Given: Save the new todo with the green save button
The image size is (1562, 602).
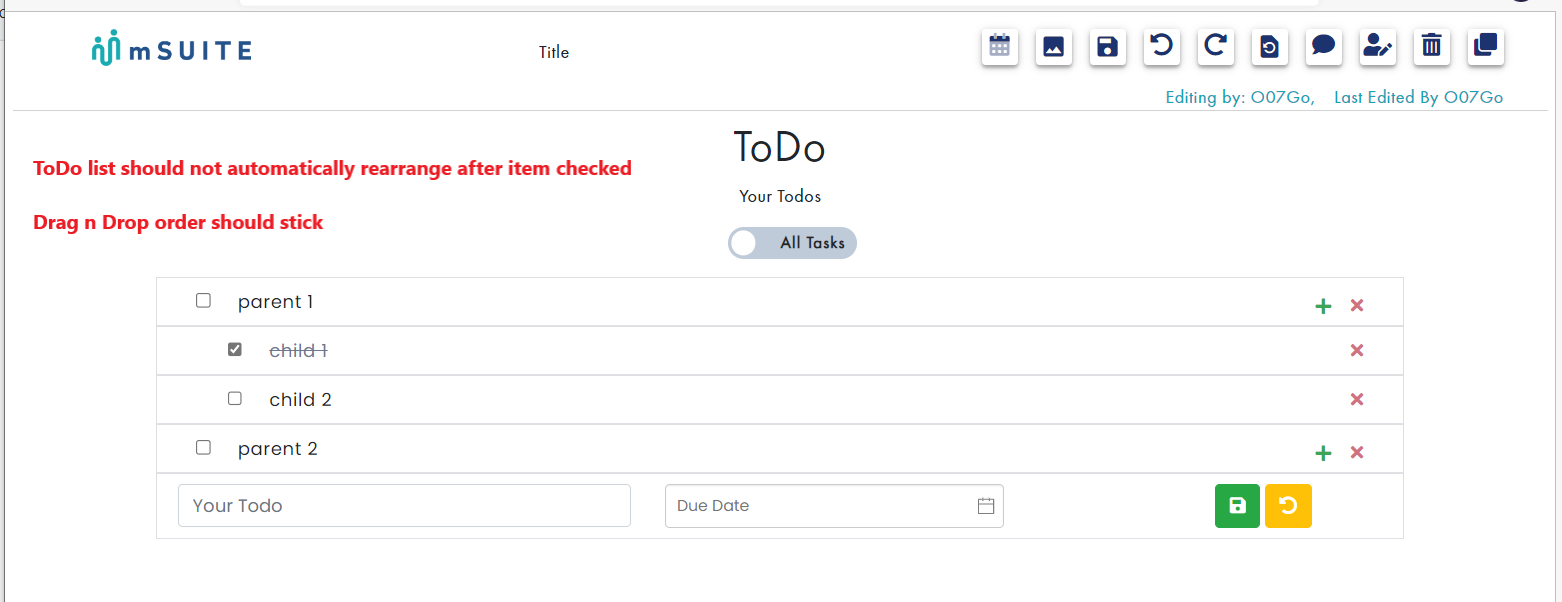Looking at the screenshot, I should click(1237, 505).
